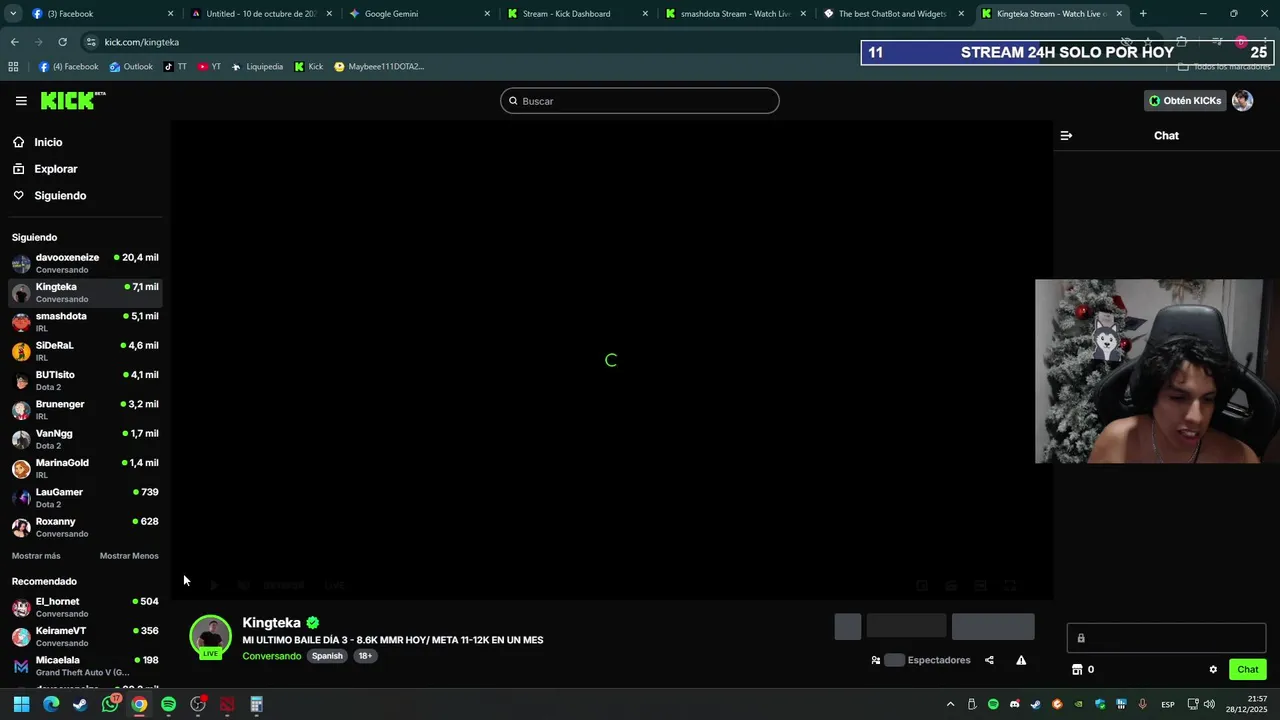This screenshot has height=720, width=1280.
Task: Open WhatsApp from the taskbar
Action: 110,704
